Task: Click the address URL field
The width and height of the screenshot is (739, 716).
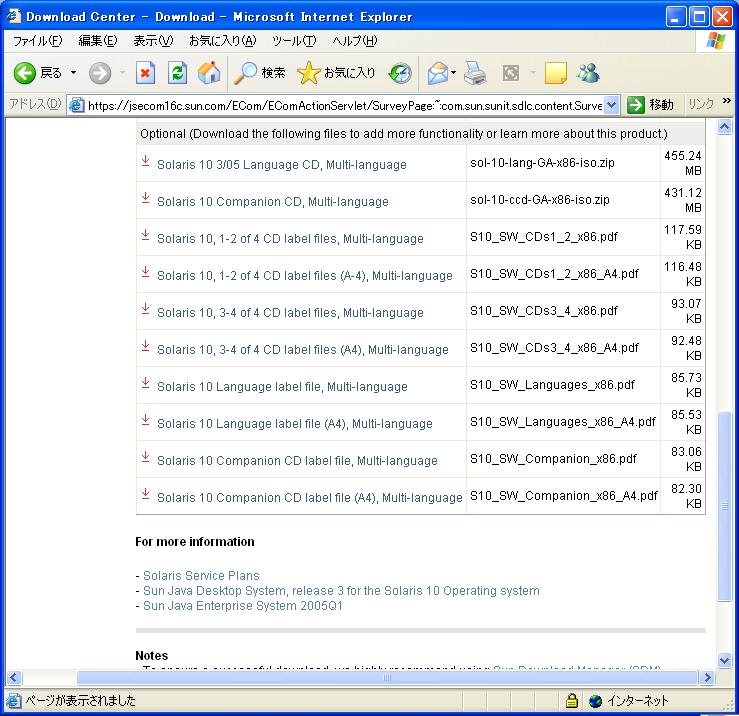Action: click(345, 105)
